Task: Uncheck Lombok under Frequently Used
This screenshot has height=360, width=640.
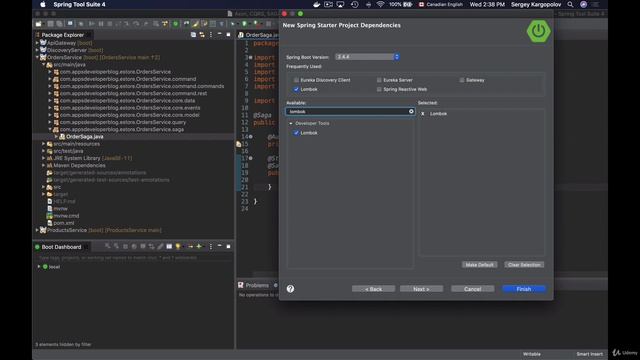Action: (x=296, y=89)
